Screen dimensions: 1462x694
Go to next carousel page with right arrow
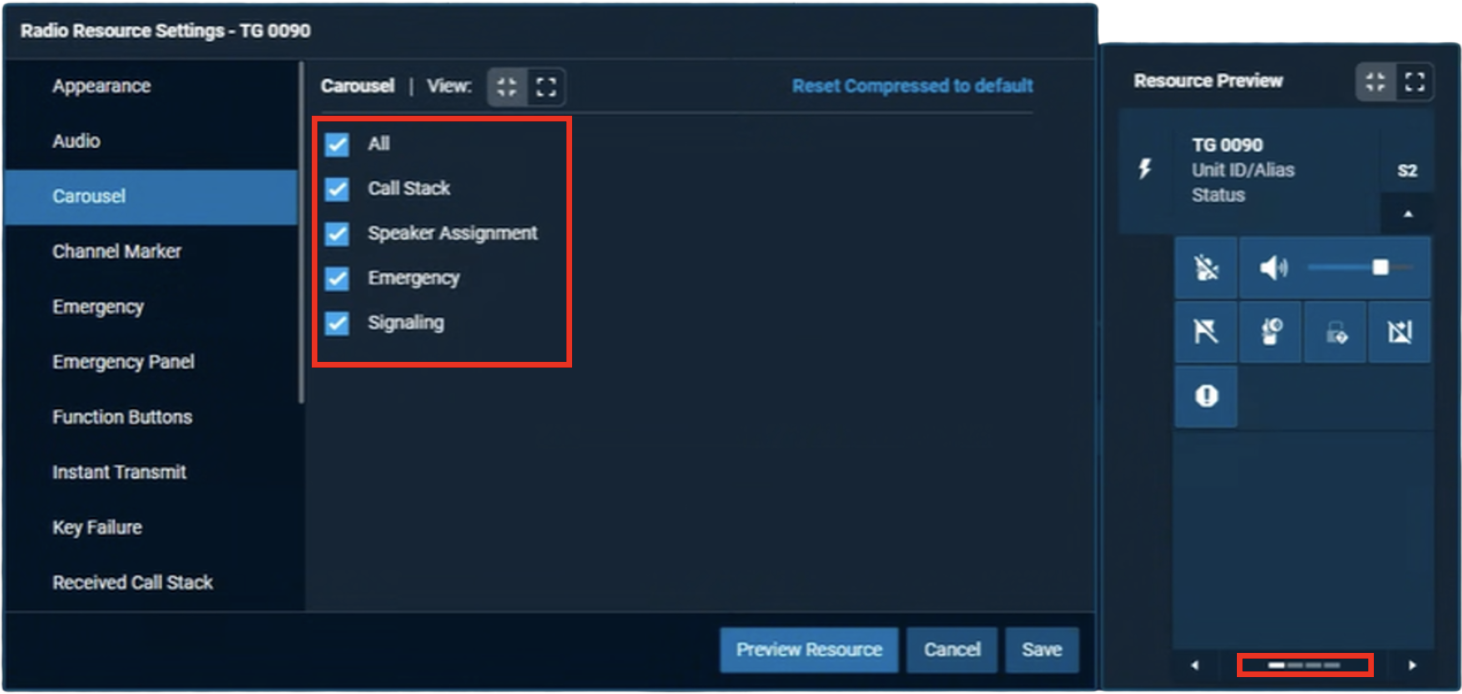[x=1412, y=665]
